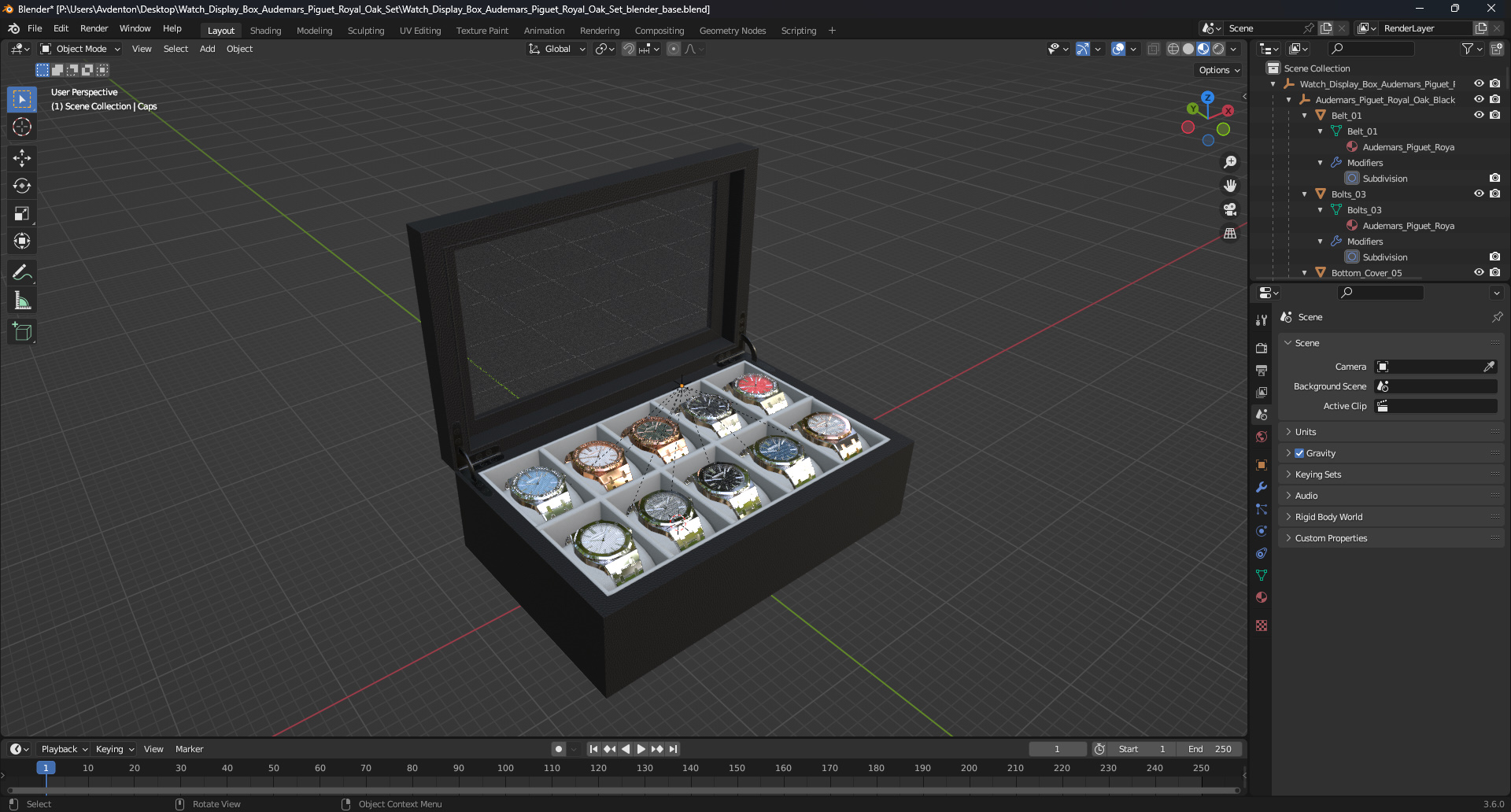Switch to solid viewport shading
This screenshot has height=812, width=1511.
[1188, 49]
